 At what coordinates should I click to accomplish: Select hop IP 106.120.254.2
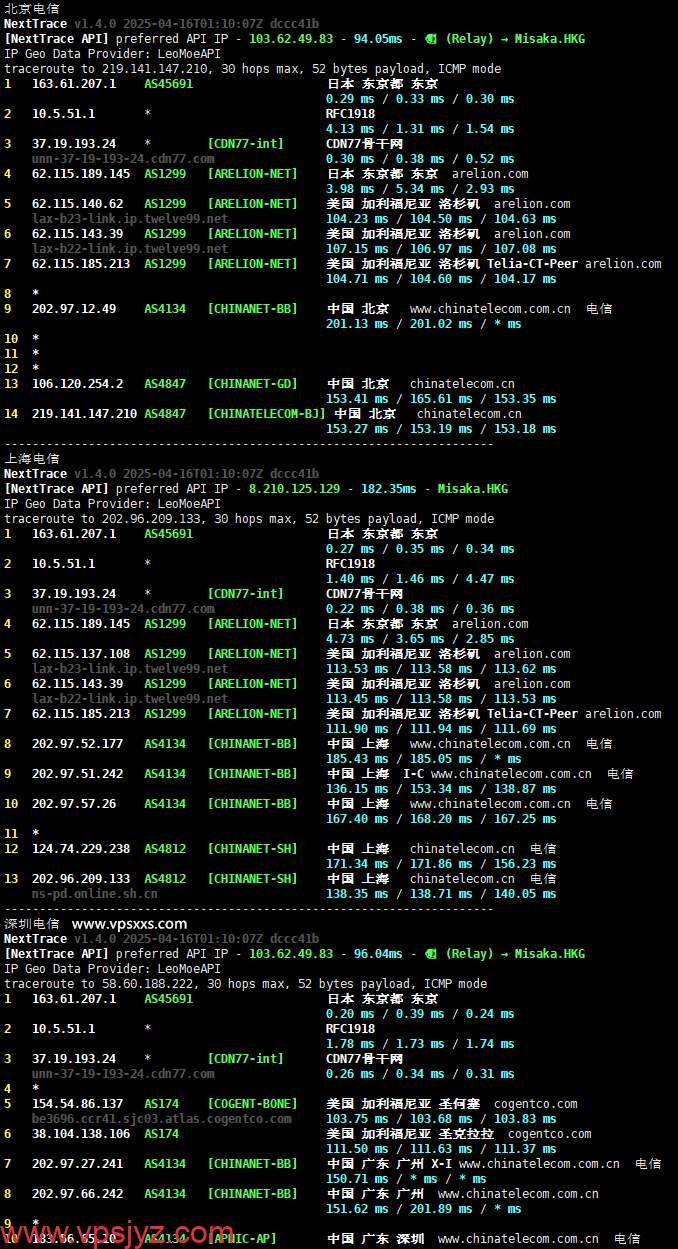click(78, 383)
